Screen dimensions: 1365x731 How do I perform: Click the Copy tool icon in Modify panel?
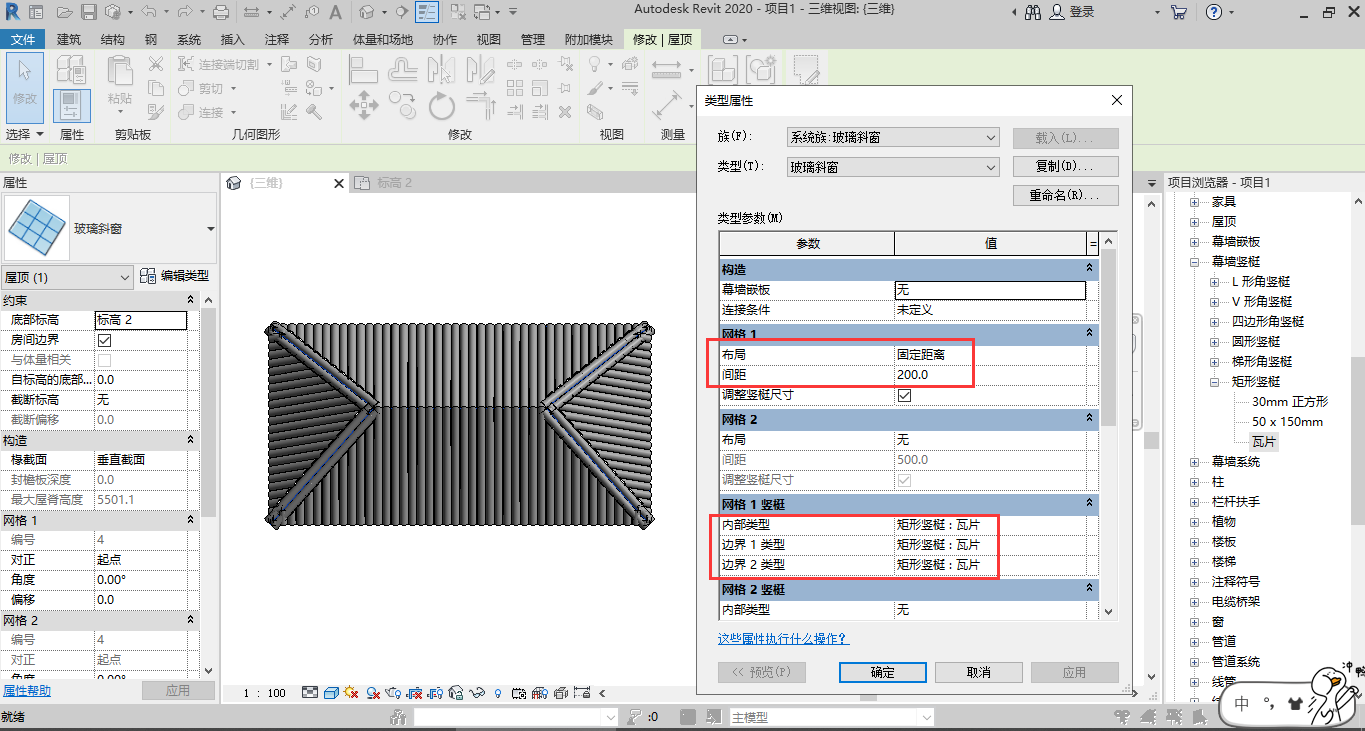(402, 103)
